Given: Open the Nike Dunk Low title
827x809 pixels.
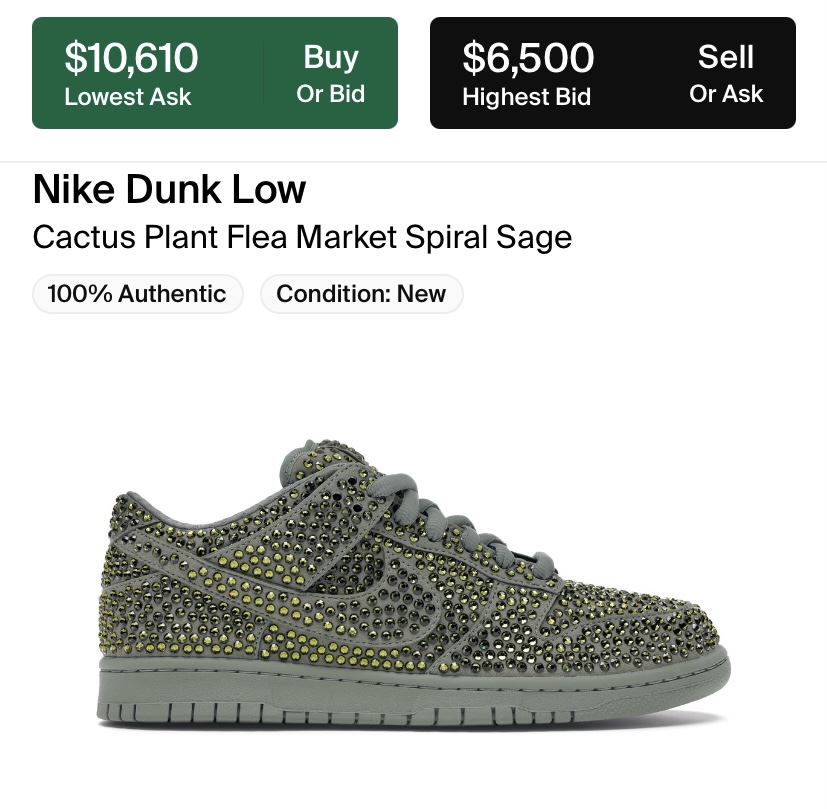Looking at the screenshot, I should [169, 189].
